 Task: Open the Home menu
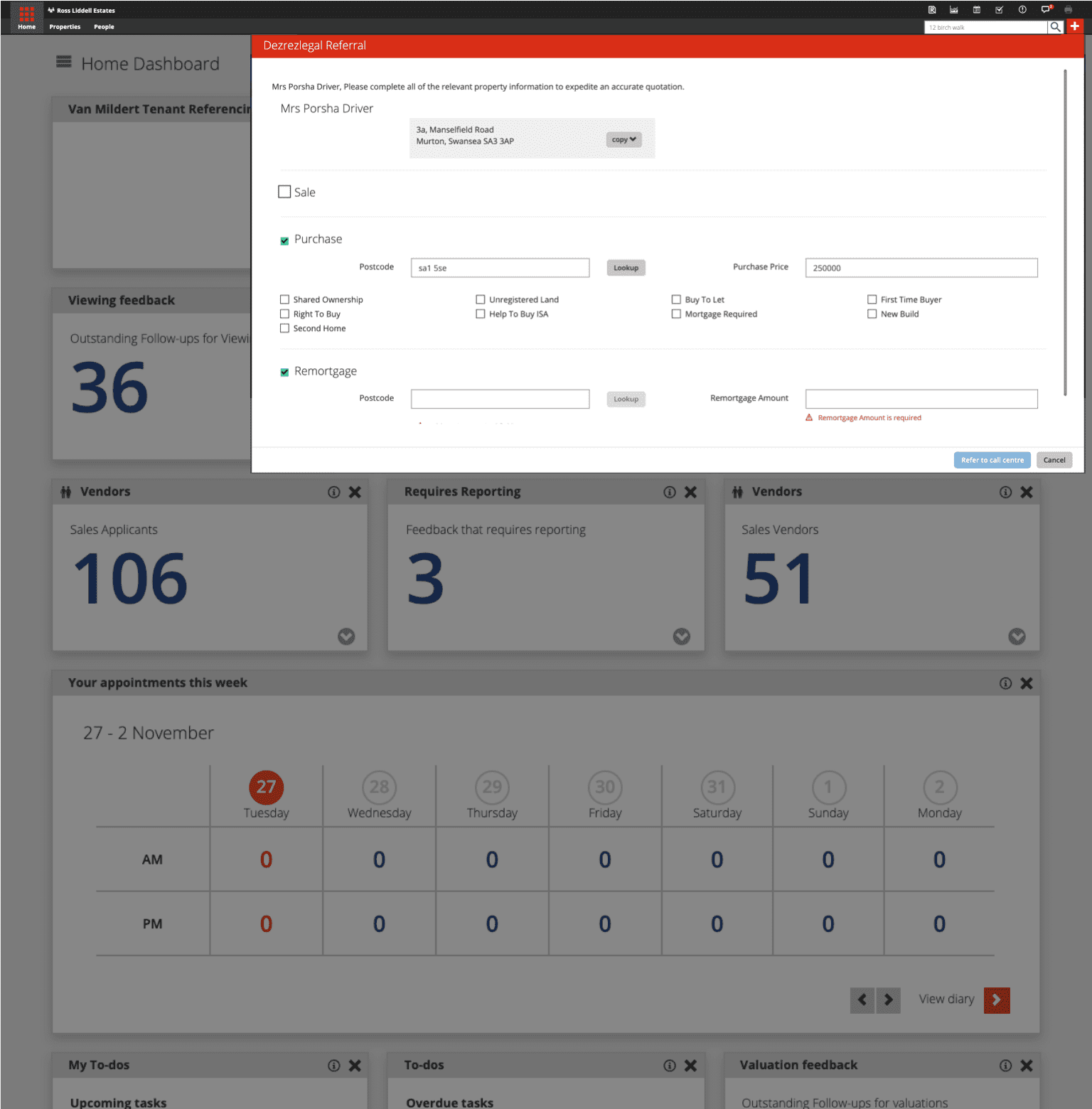pos(26,27)
